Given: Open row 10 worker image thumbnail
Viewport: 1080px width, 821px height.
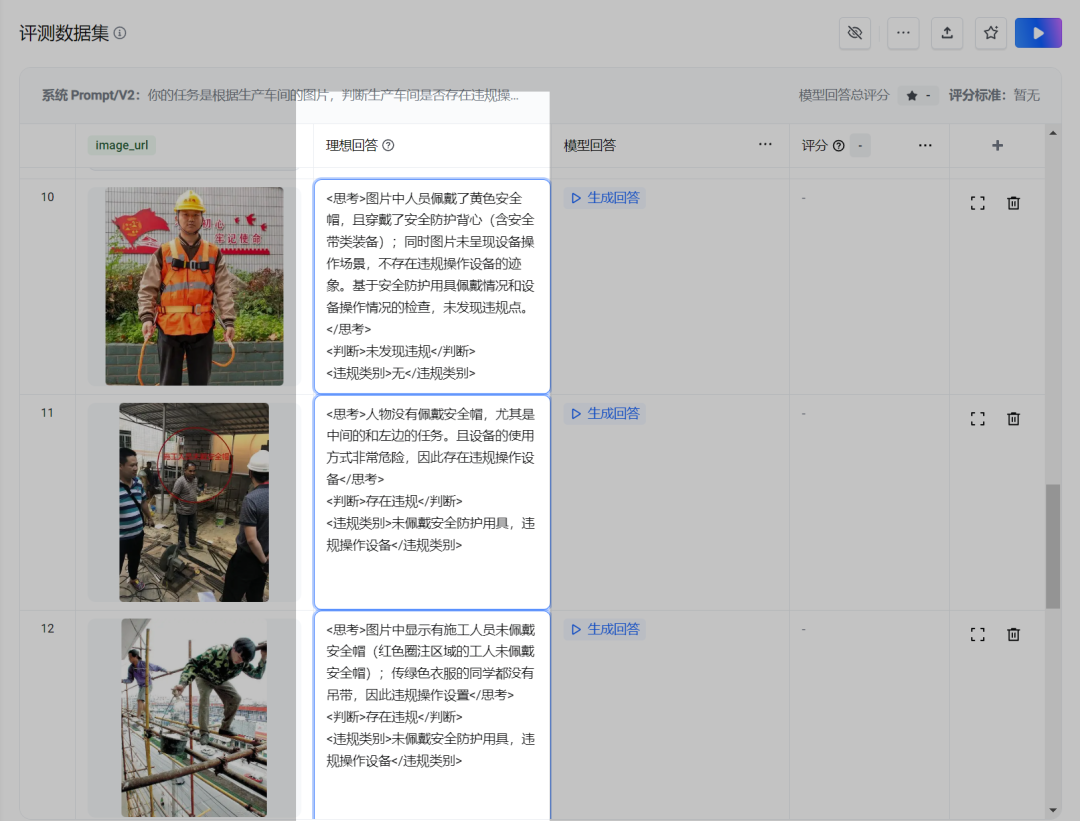Looking at the screenshot, I should pos(194,286).
